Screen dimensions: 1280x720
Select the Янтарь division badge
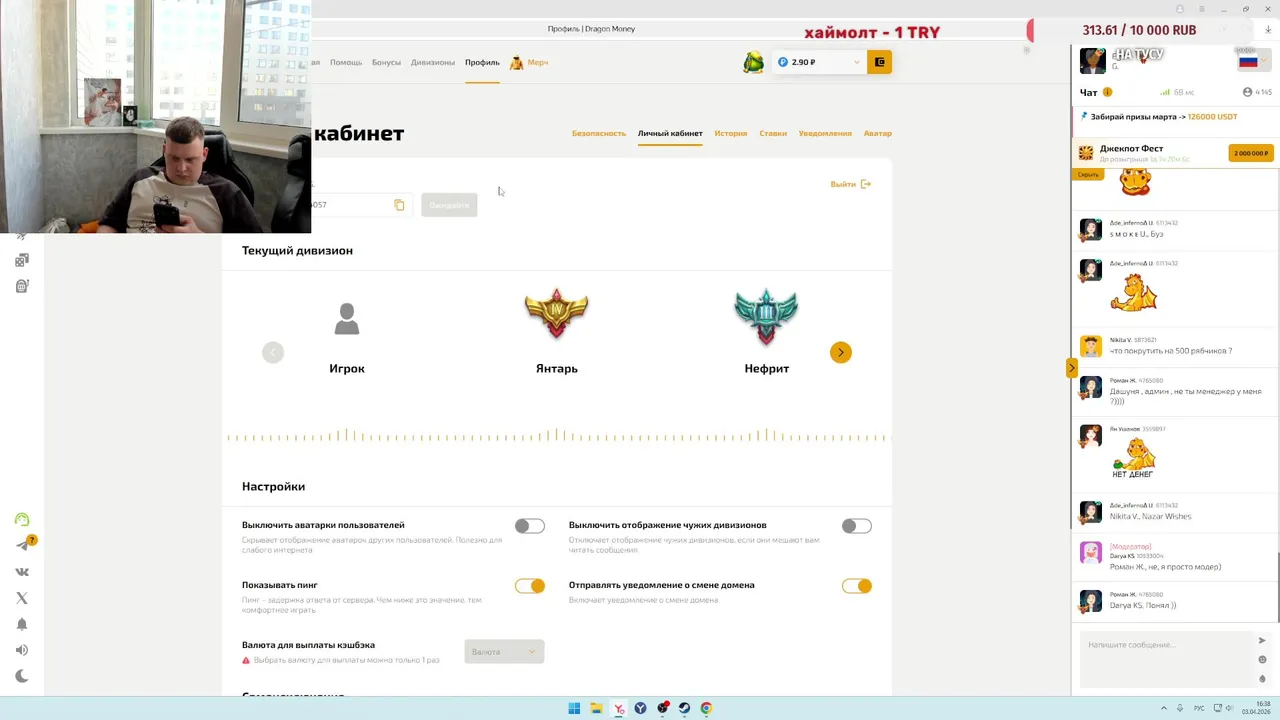557,316
